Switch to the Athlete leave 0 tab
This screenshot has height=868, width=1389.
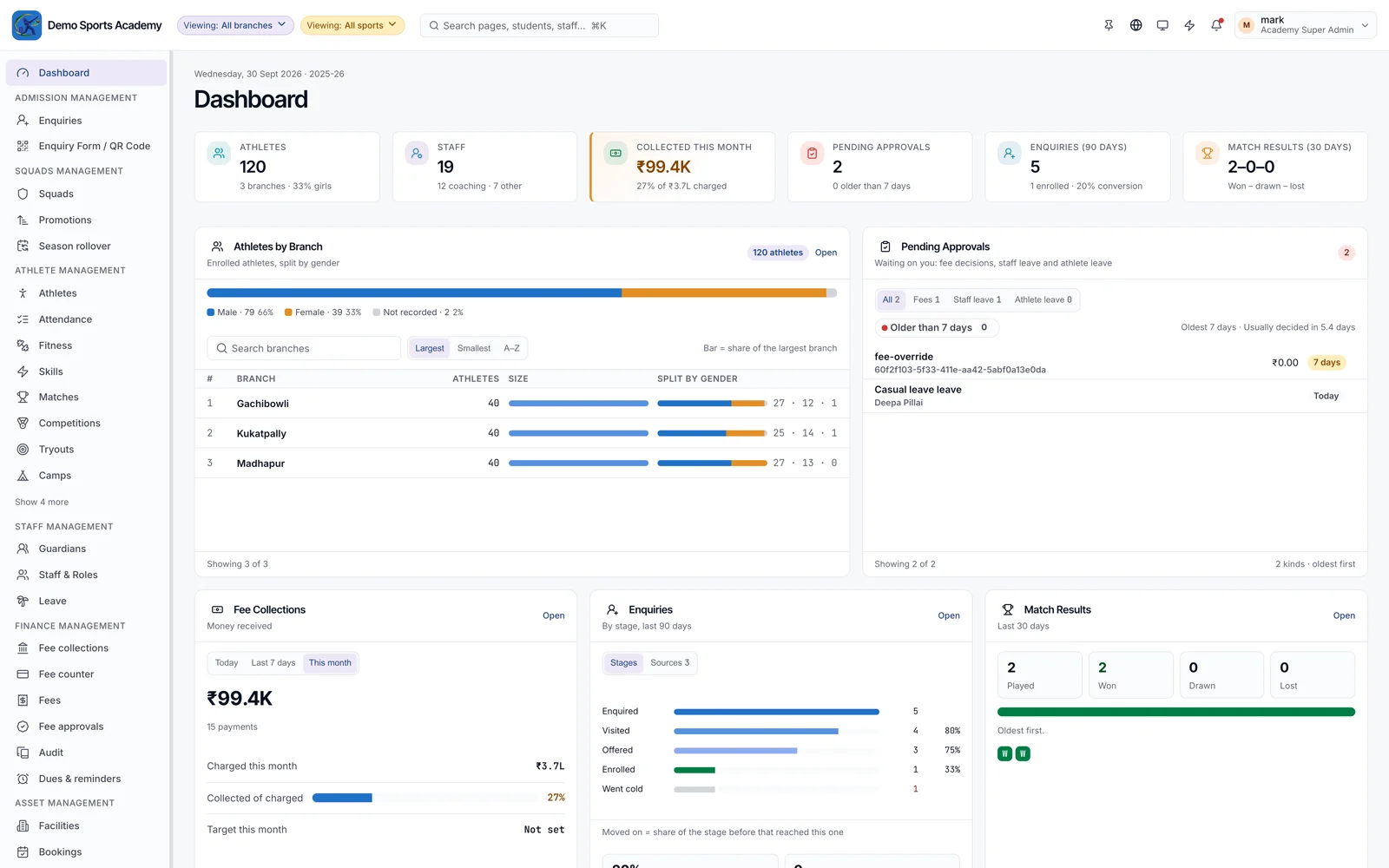click(x=1043, y=299)
